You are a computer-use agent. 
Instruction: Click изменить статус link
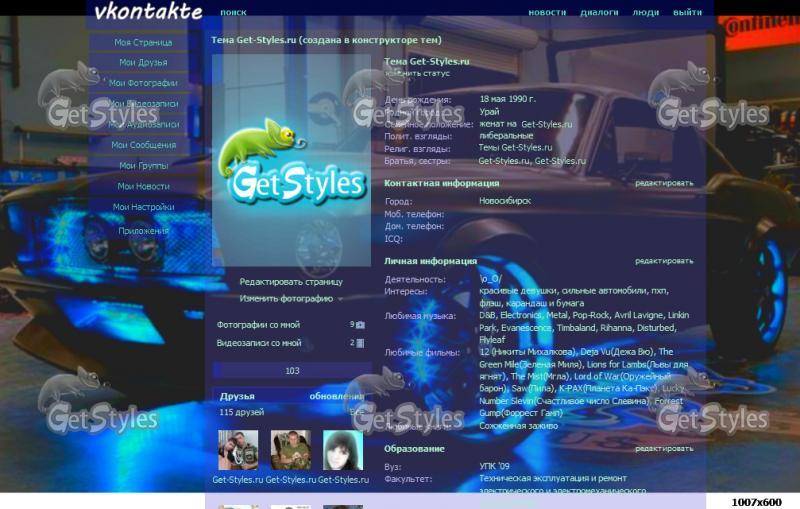417,73
